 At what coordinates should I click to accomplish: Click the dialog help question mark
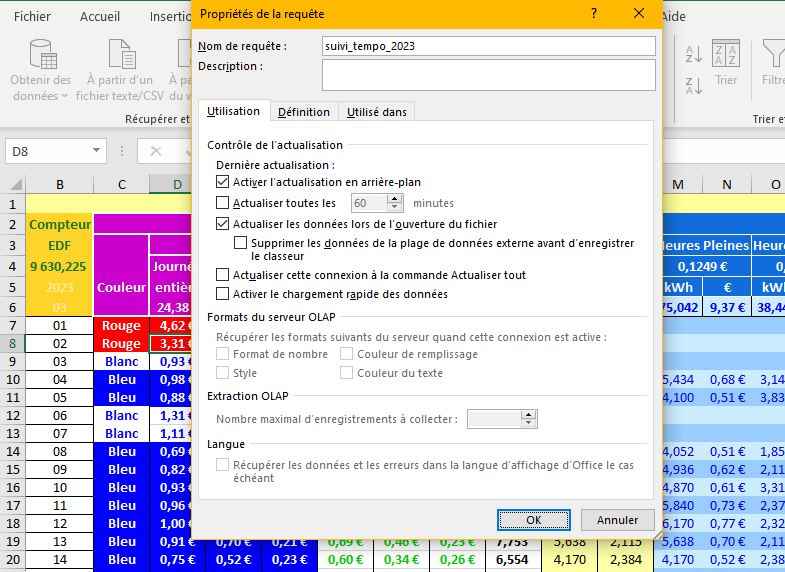(594, 14)
